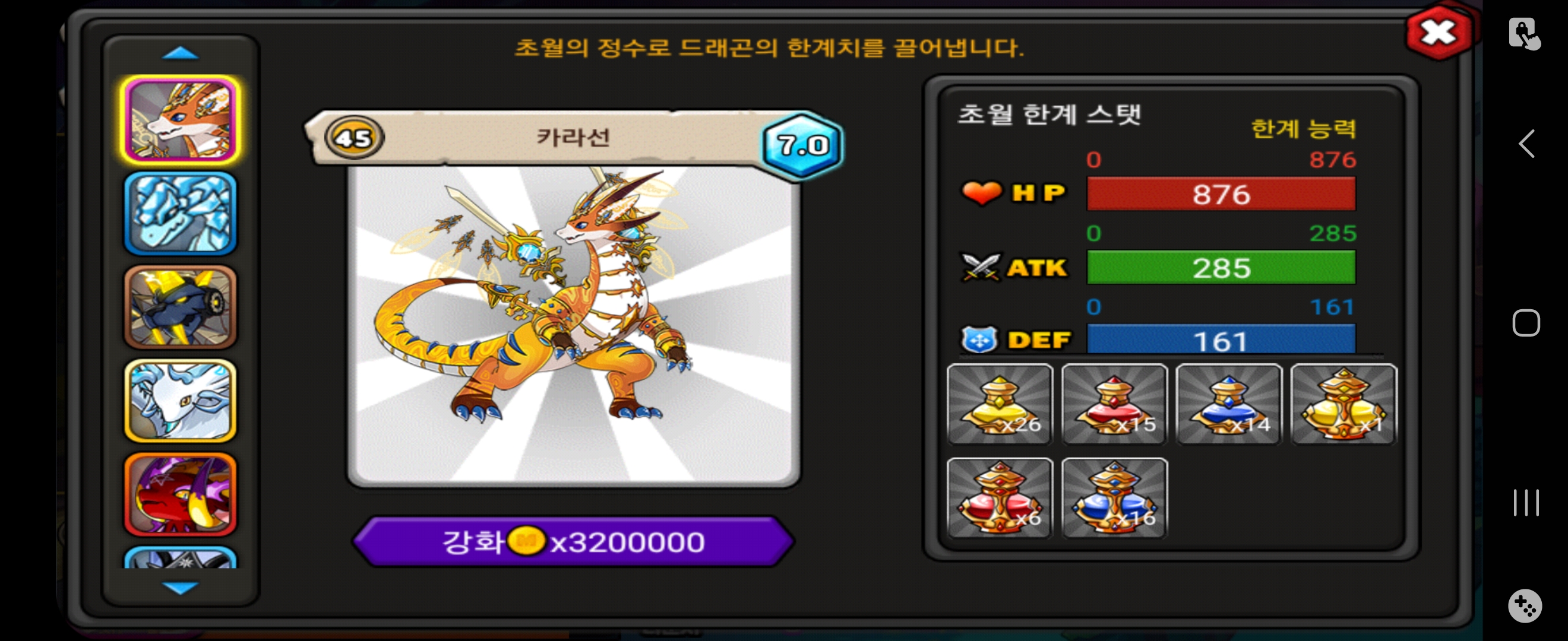Open the game controller tools icon

[x=1525, y=606]
